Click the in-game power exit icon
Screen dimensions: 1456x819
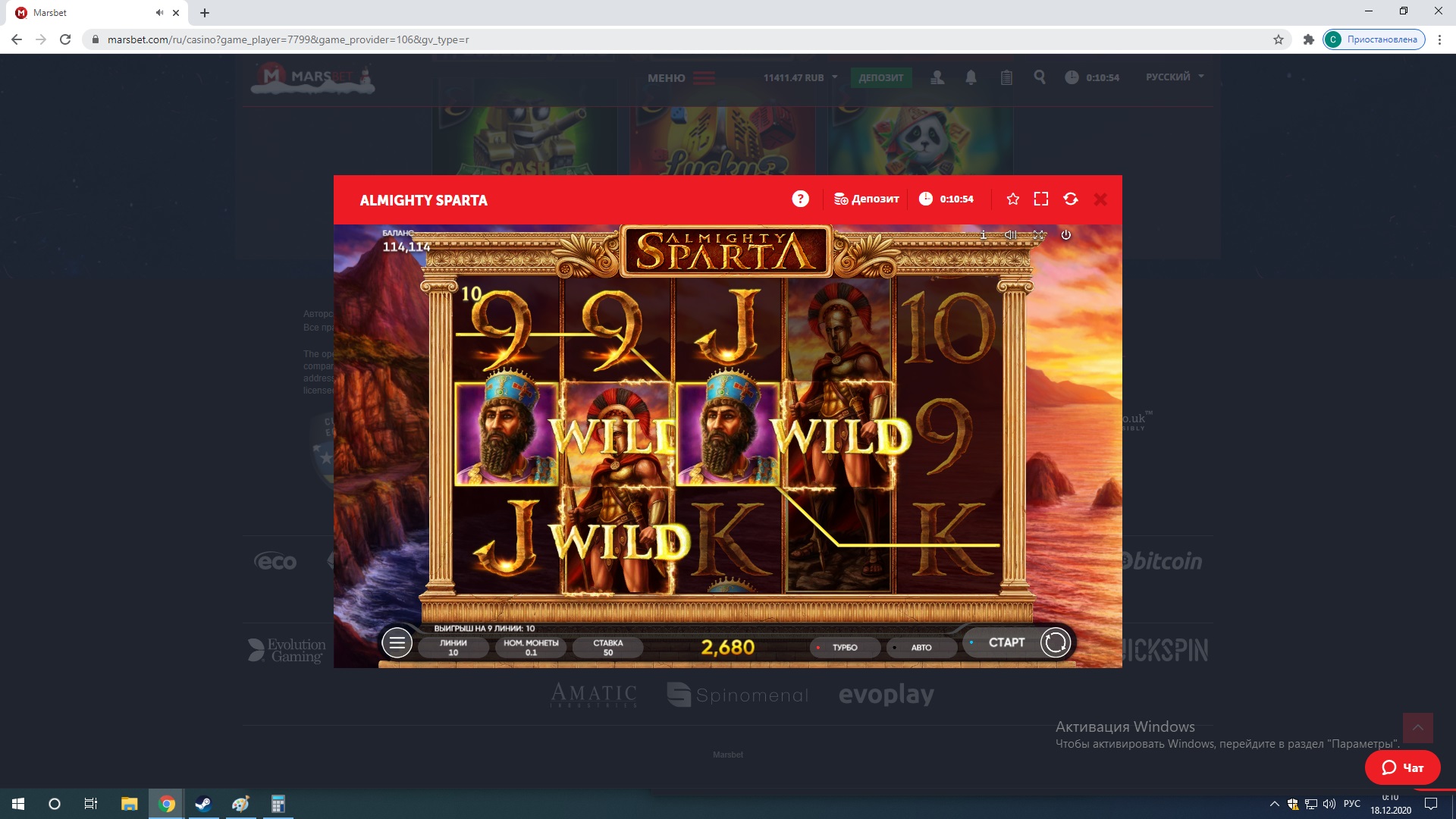(1065, 235)
